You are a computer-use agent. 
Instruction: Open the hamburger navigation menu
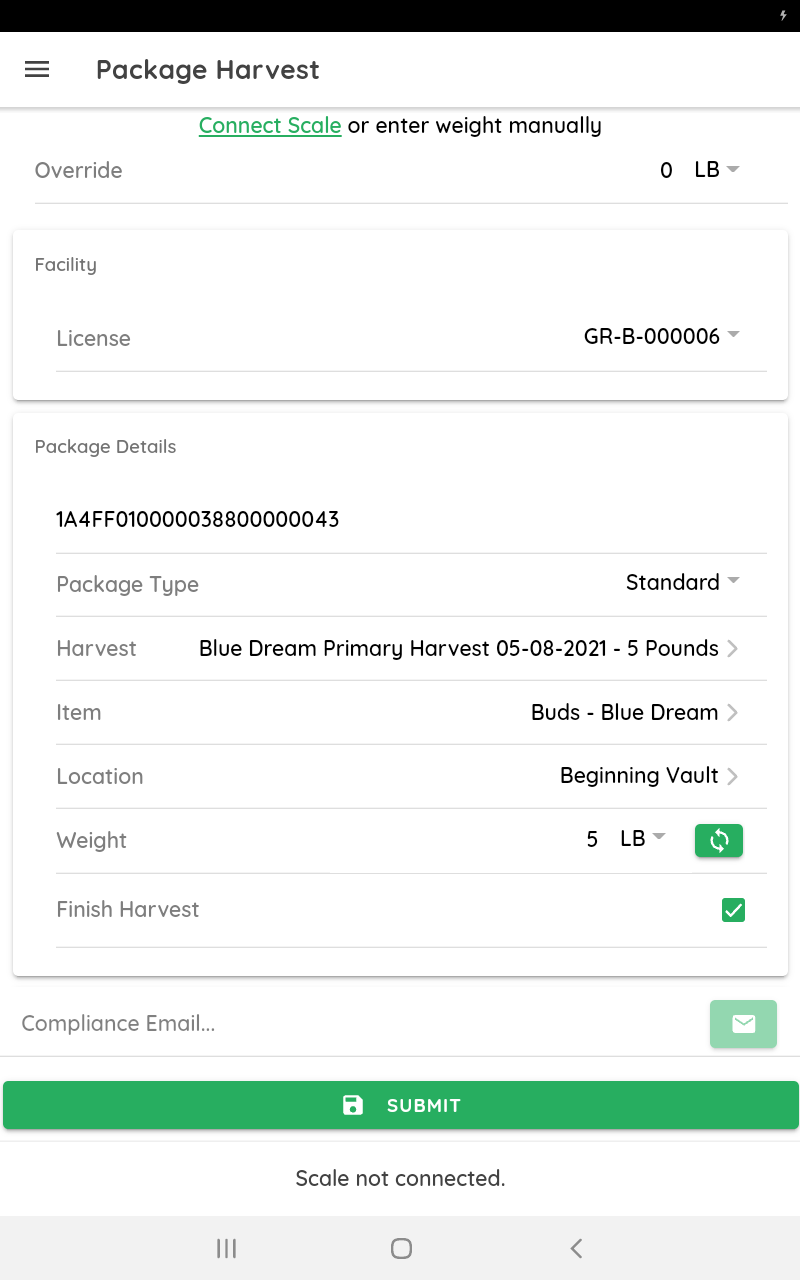[x=37, y=70]
